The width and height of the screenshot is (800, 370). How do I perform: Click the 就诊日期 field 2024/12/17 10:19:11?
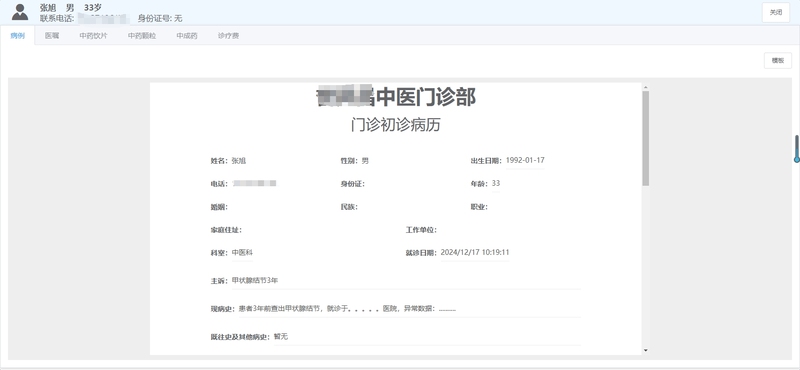click(474, 253)
